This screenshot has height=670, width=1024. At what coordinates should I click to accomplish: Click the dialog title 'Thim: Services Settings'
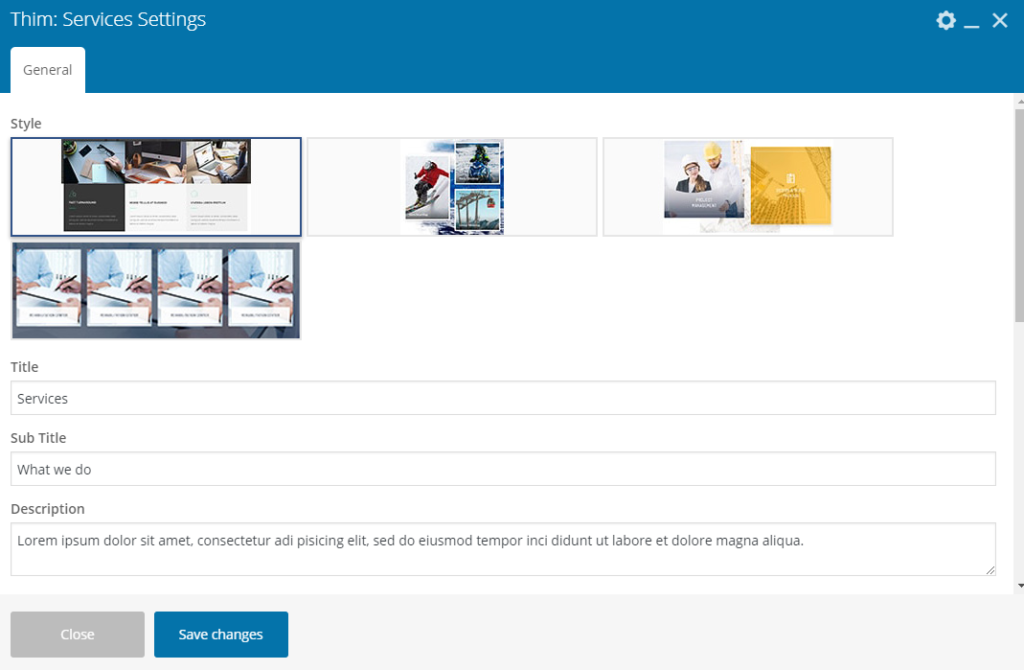tap(108, 19)
